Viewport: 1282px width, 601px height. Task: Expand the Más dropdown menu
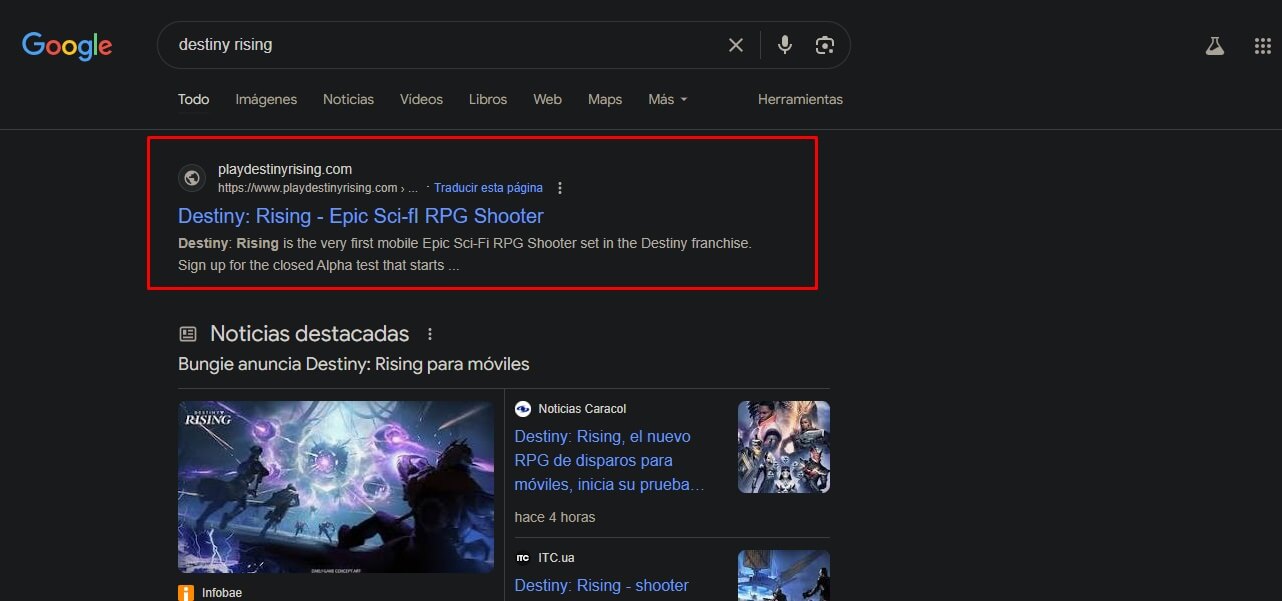coord(668,100)
